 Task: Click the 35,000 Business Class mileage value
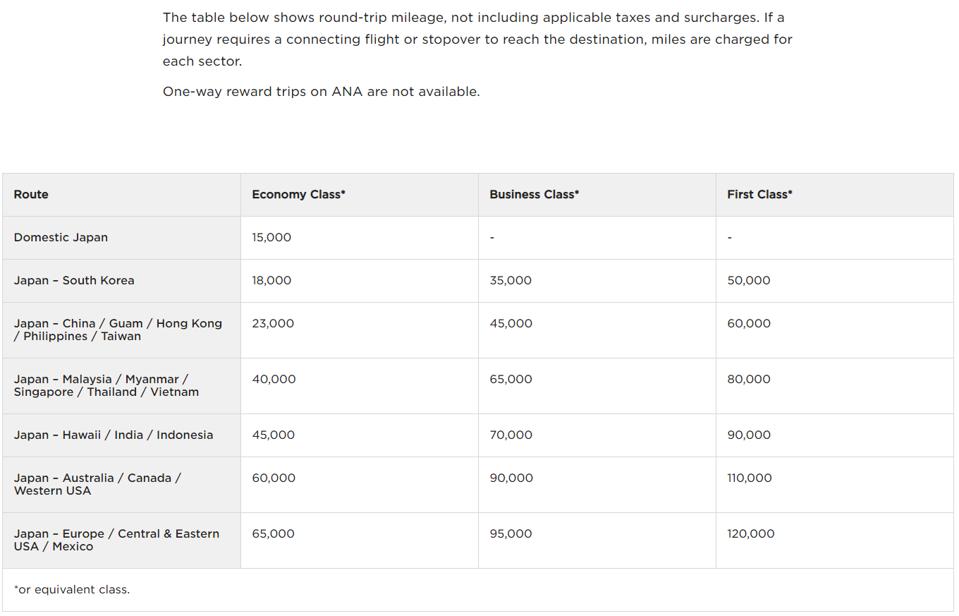pos(510,280)
